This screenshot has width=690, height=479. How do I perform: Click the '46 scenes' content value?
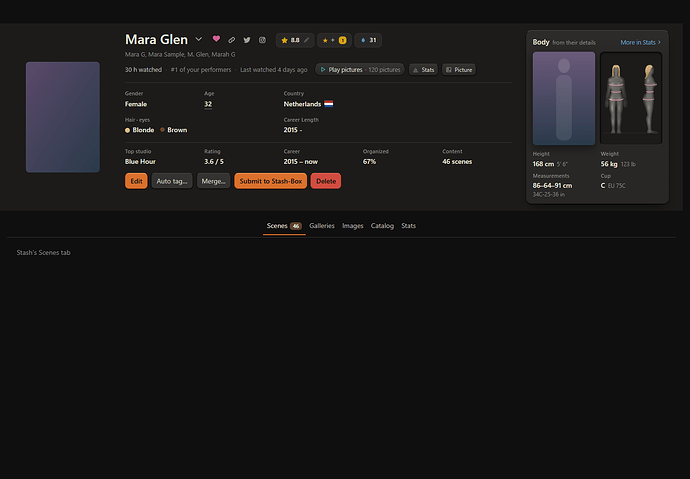457,161
